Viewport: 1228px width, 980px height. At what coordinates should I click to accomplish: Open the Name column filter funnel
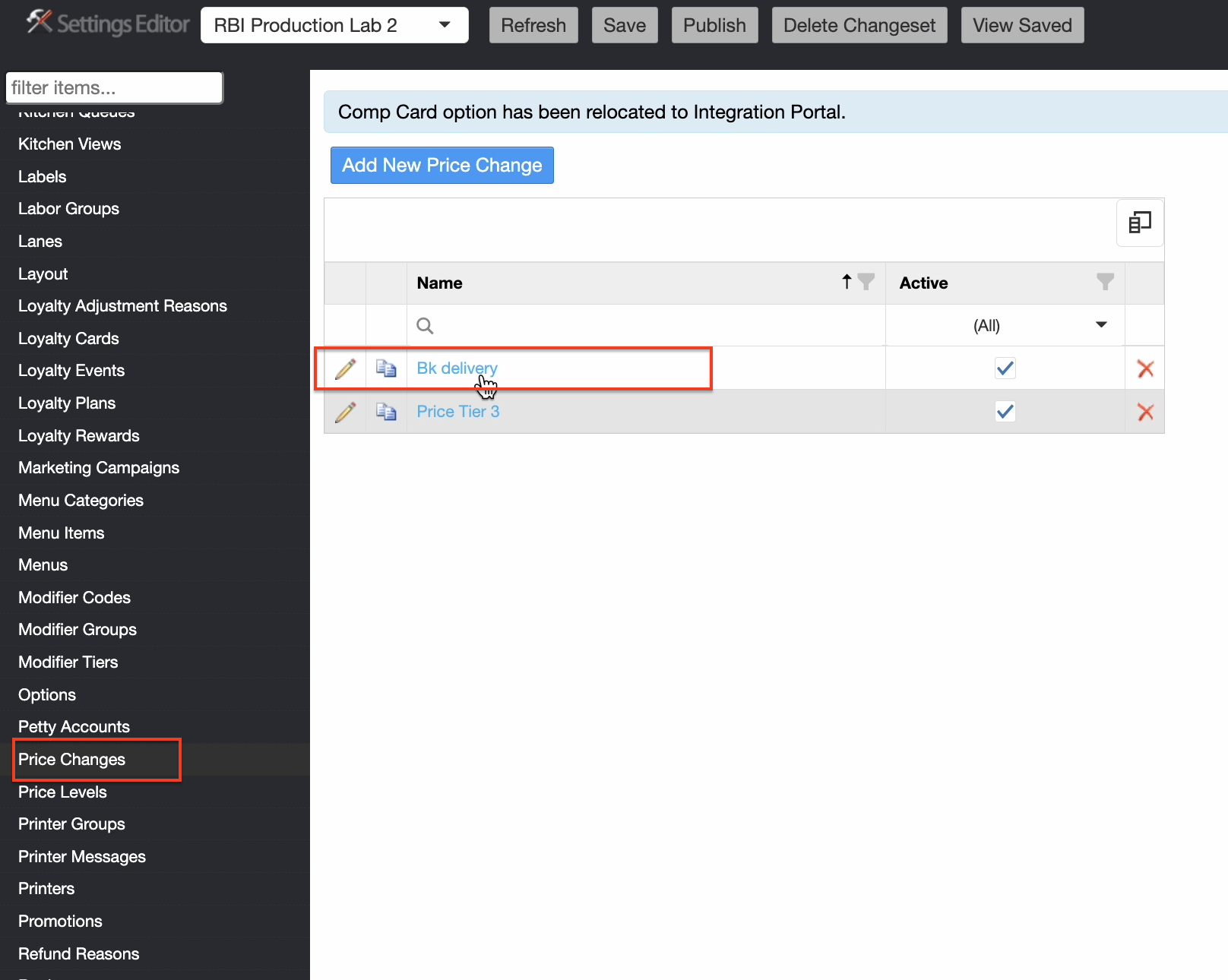[866, 282]
